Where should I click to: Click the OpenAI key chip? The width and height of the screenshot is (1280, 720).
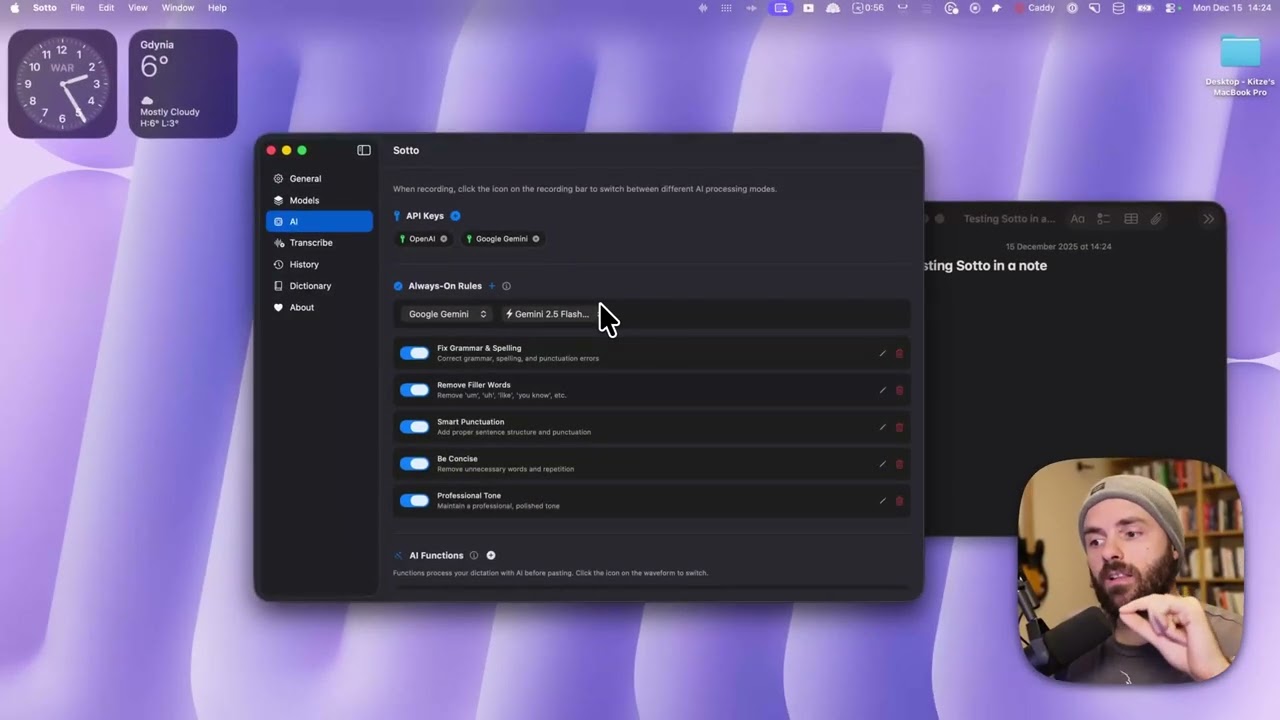coord(423,239)
